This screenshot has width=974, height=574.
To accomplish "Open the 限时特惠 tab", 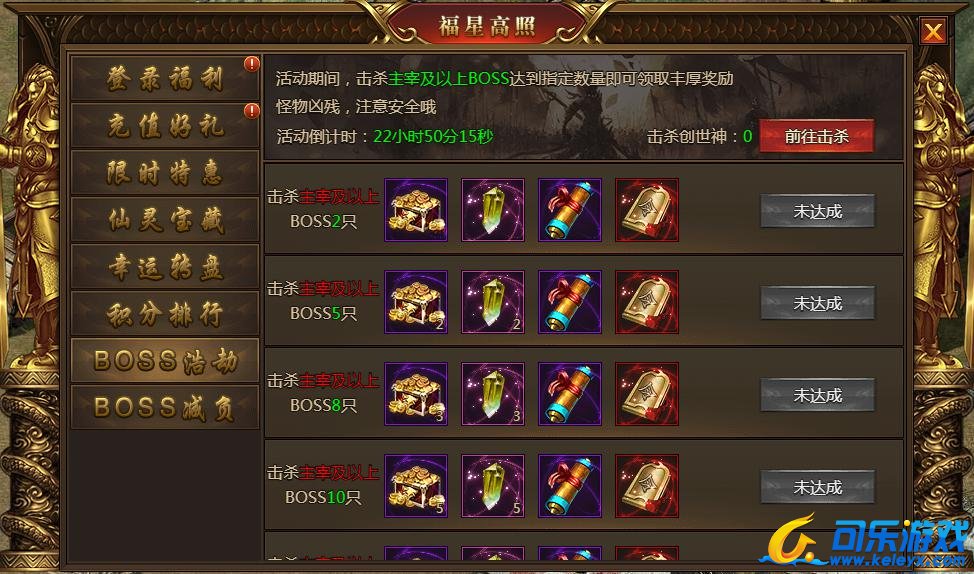I will pos(165,173).
